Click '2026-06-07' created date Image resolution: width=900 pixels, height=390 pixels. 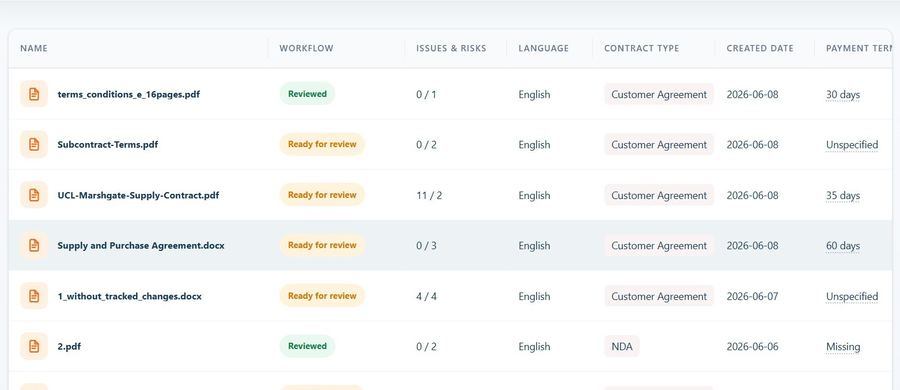(x=752, y=296)
